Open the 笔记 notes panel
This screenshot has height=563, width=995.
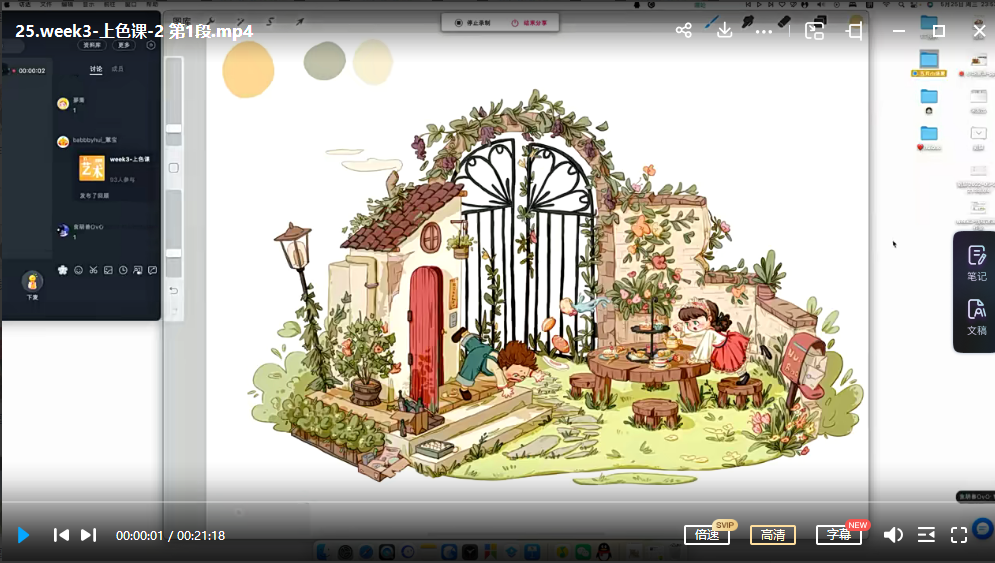click(976, 263)
